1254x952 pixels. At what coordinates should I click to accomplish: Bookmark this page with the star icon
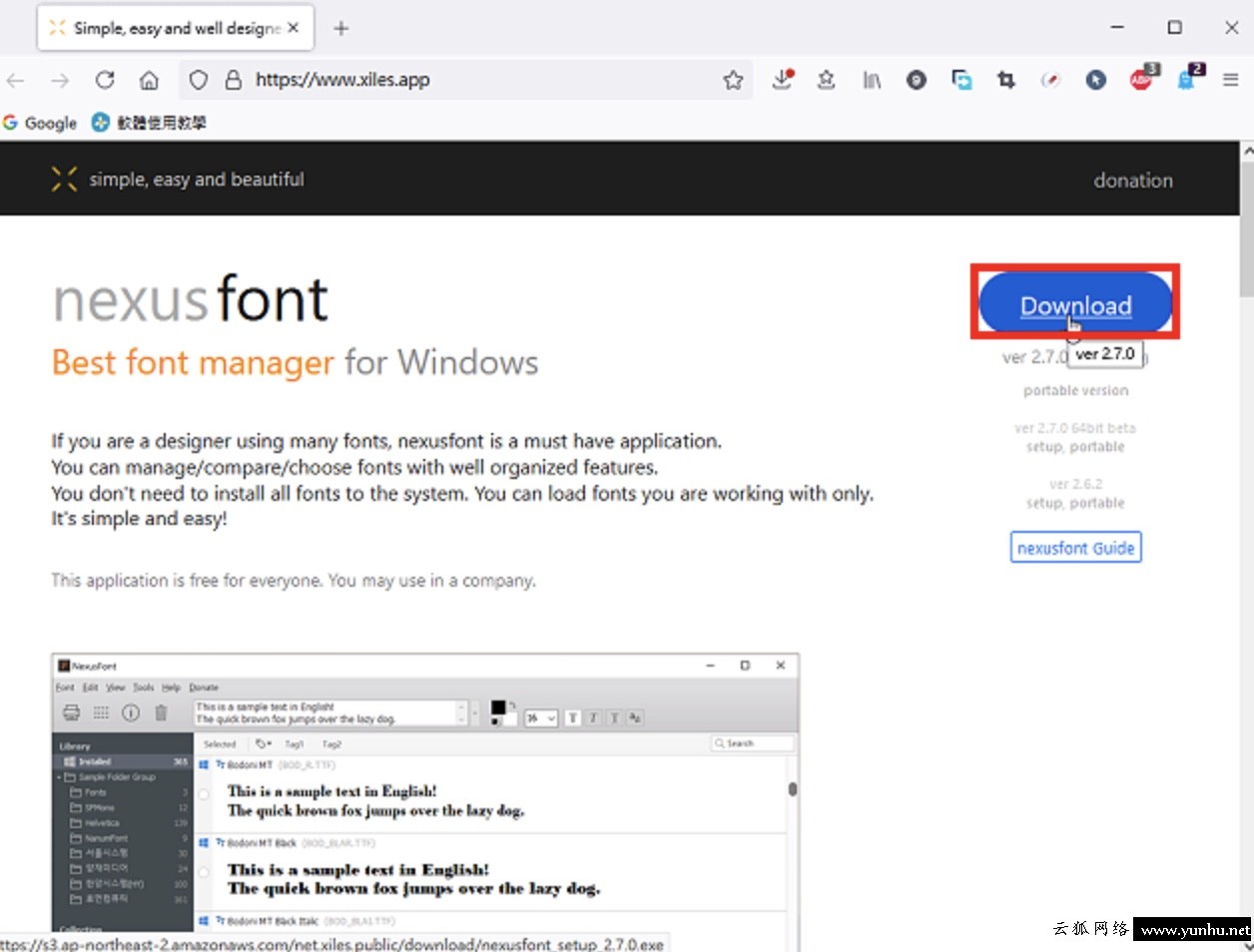(733, 80)
